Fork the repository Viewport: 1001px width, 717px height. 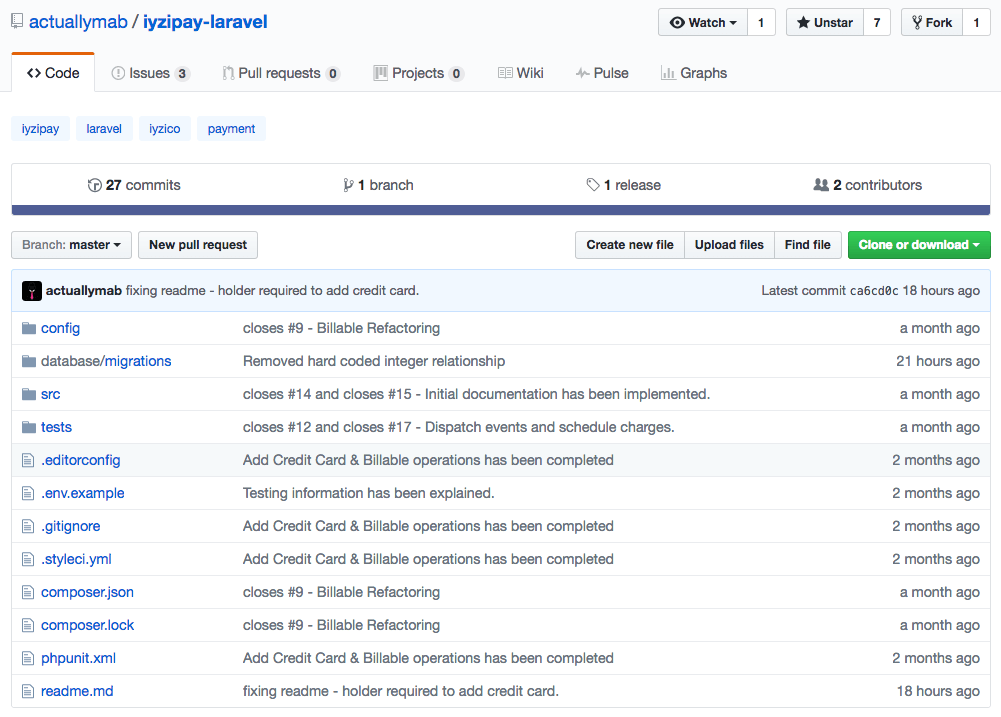tap(930, 22)
